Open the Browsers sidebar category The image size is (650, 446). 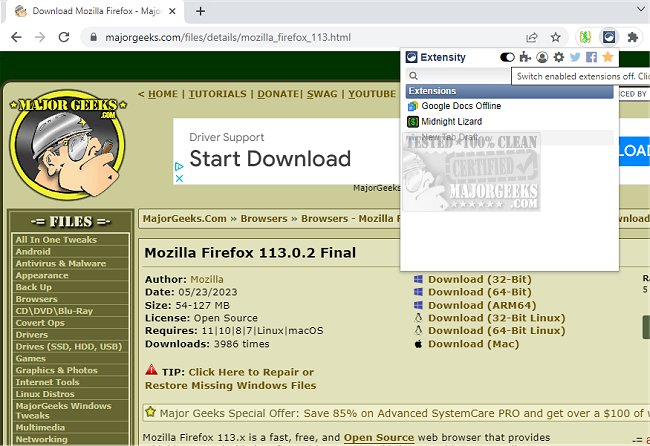pyautogui.click(x=36, y=299)
